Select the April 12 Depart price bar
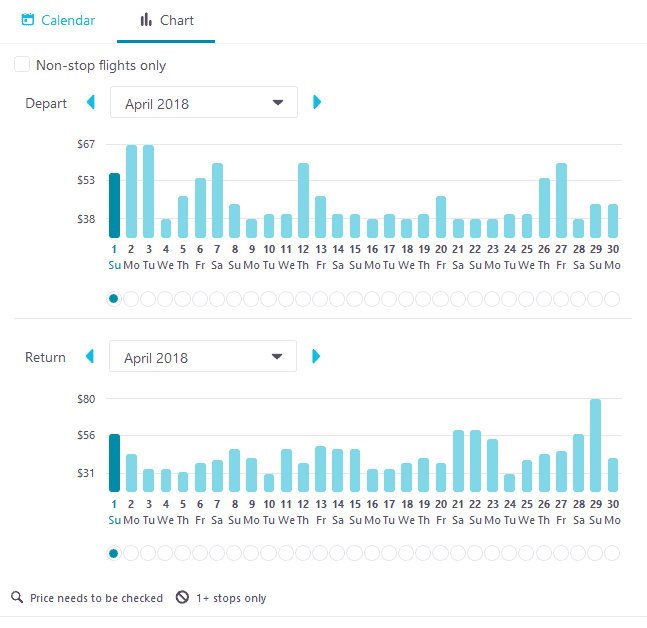Image resolution: width=647 pixels, height=628 pixels. tap(303, 200)
